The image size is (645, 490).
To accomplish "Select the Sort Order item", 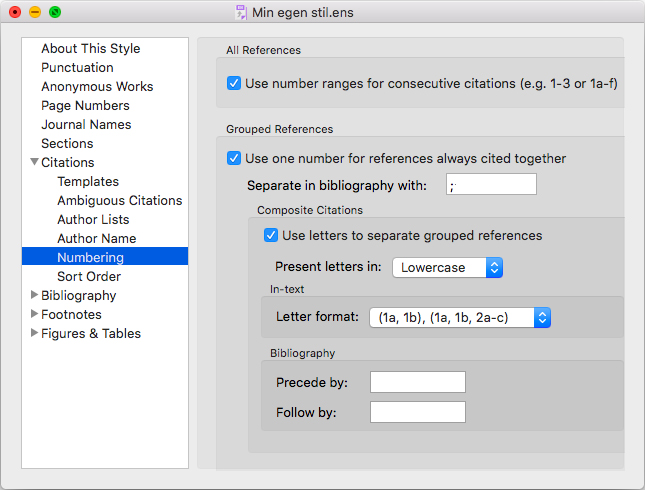I will click(x=89, y=276).
